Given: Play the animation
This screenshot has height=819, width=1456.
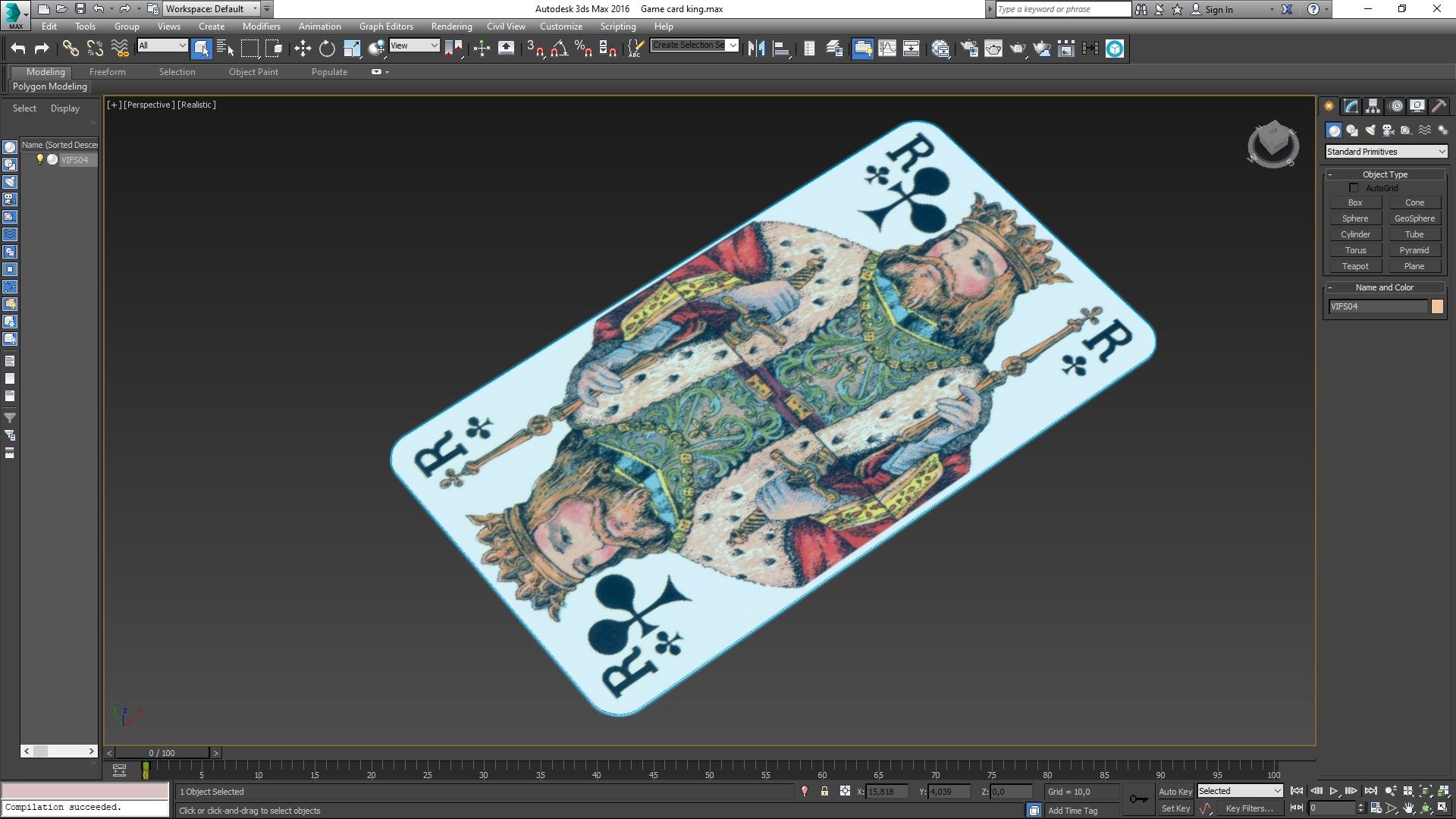Looking at the screenshot, I should coord(1334,791).
